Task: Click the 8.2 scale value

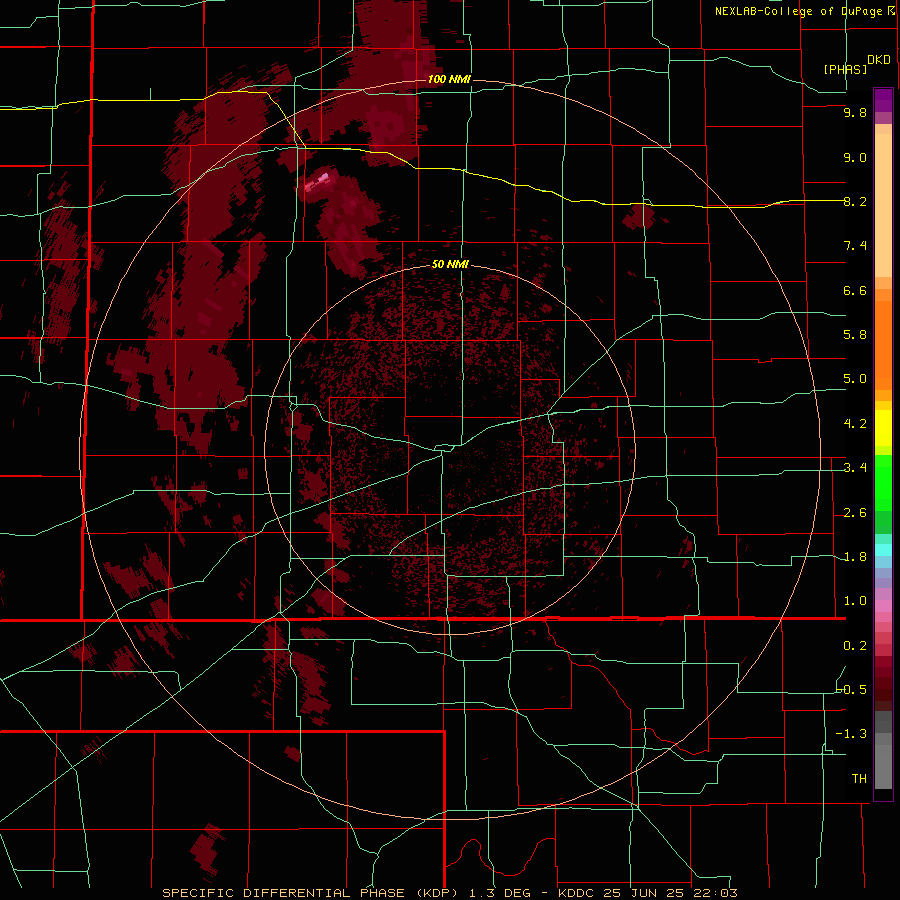Action: [855, 201]
